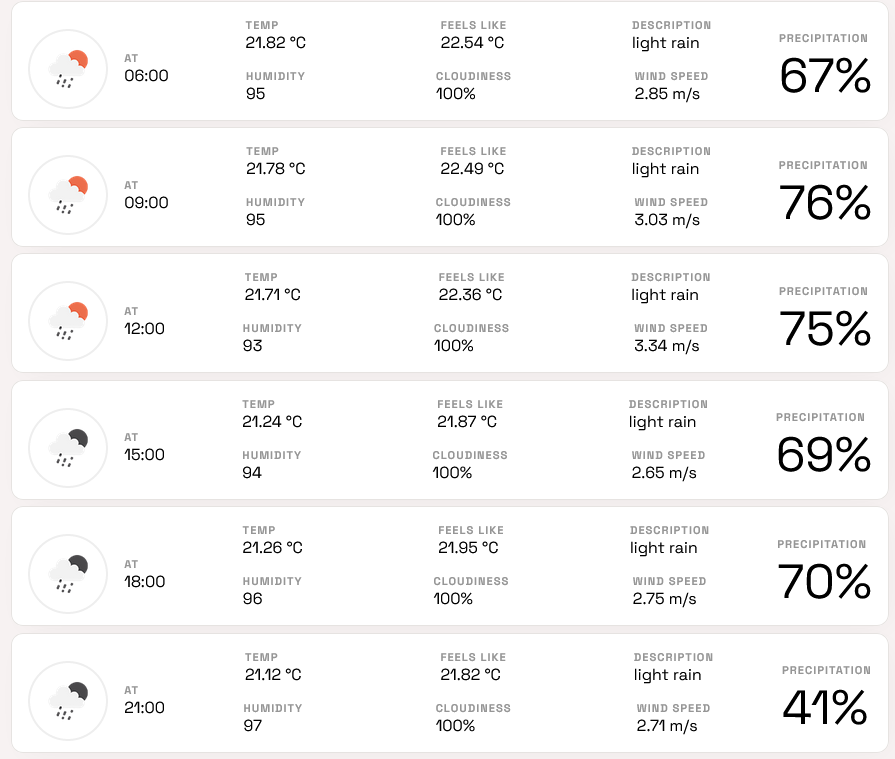
Task: Click the 06:00 light rain weather icon
Action: (x=68, y=69)
